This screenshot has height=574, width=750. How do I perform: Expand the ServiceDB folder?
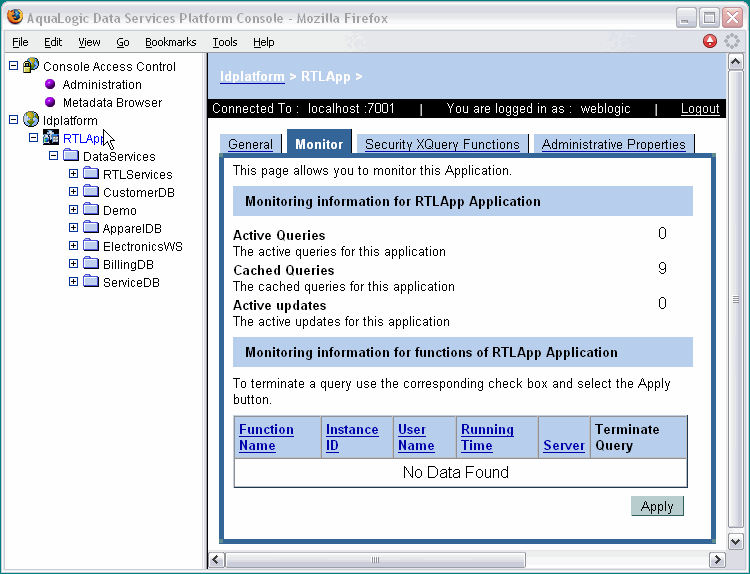[73, 282]
